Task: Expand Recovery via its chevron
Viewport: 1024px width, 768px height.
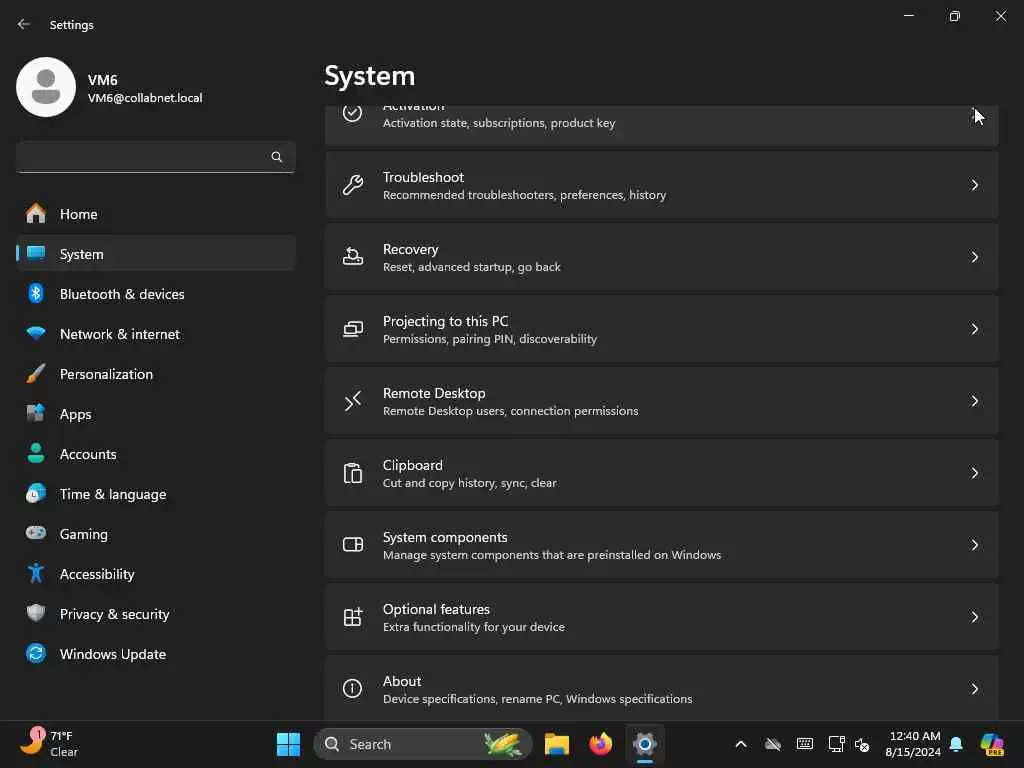Action: 974,257
